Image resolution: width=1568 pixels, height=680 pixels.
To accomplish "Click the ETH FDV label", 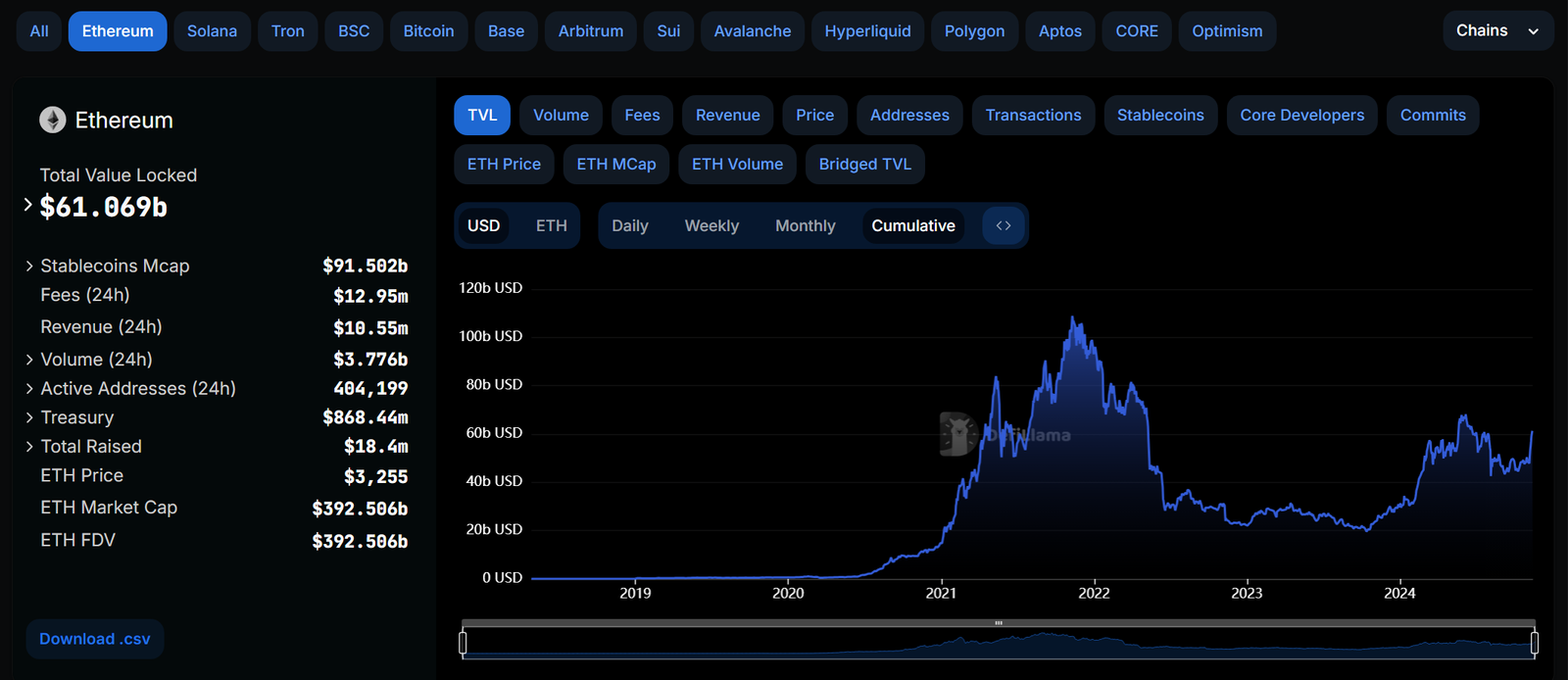I will click(x=77, y=540).
